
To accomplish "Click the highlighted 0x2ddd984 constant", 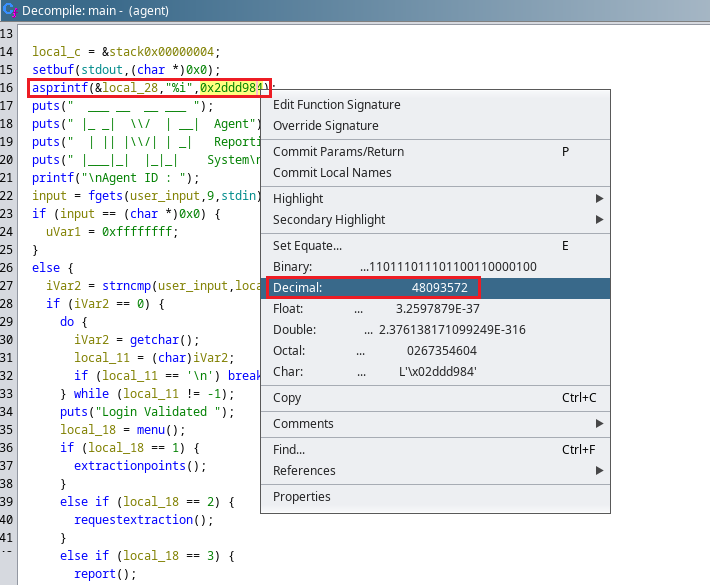I will tap(229, 88).
